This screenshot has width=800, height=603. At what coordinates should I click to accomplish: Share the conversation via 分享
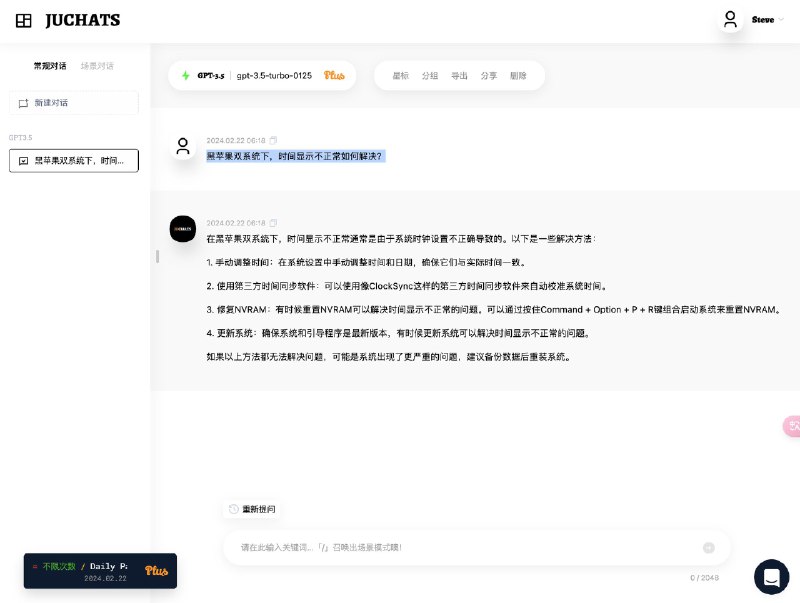488,76
